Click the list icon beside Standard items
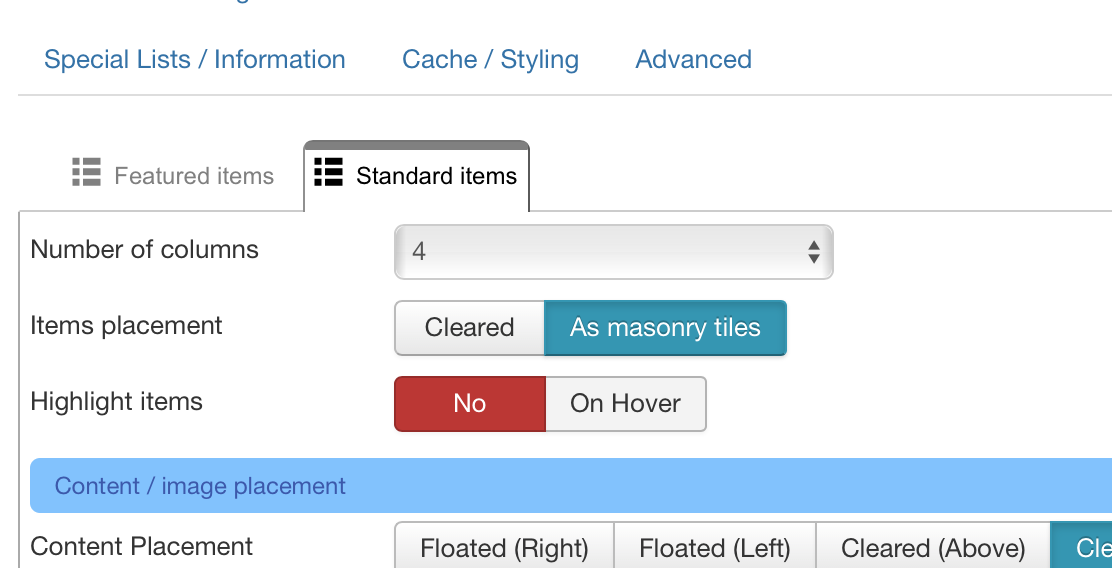This screenshot has height=568, width=1112. (328, 172)
